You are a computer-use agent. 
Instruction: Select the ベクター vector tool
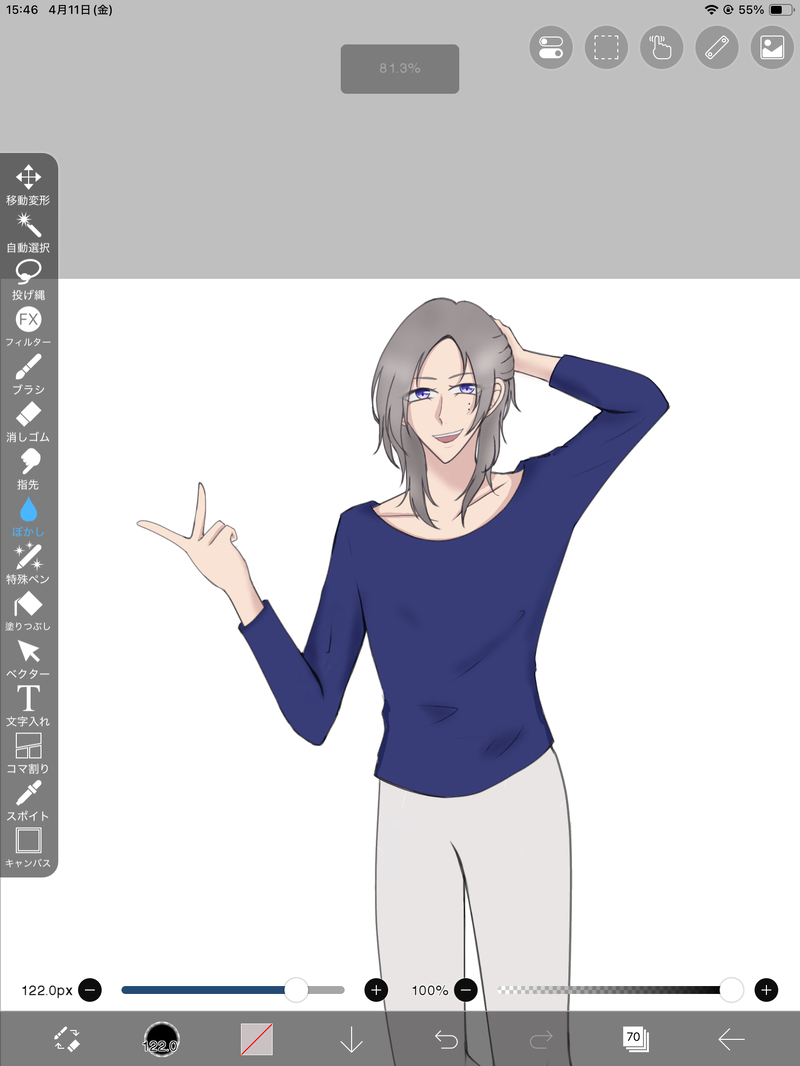28,659
